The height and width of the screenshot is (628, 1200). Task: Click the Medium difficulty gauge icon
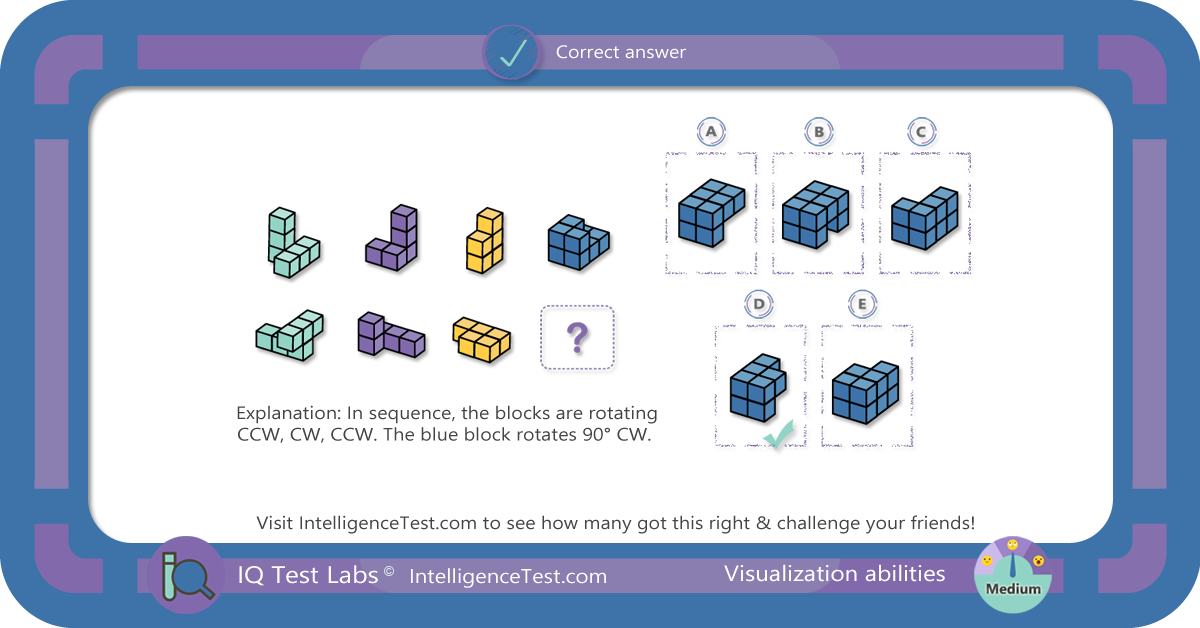pyautogui.click(x=1012, y=574)
